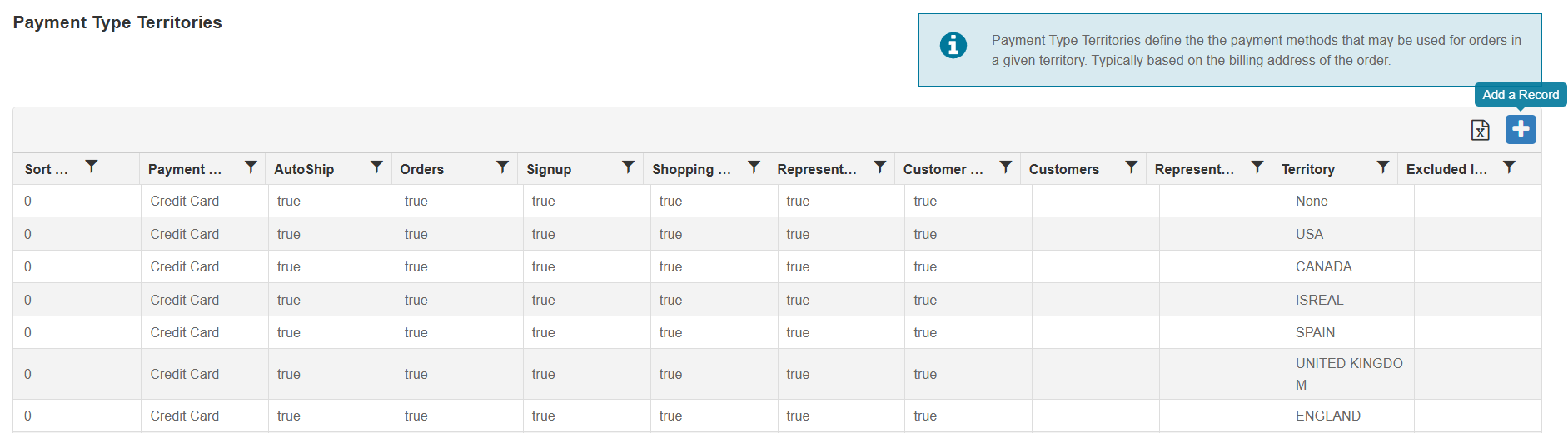
Task: Open the filter for Sort column
Action: [x=92, y=167]
